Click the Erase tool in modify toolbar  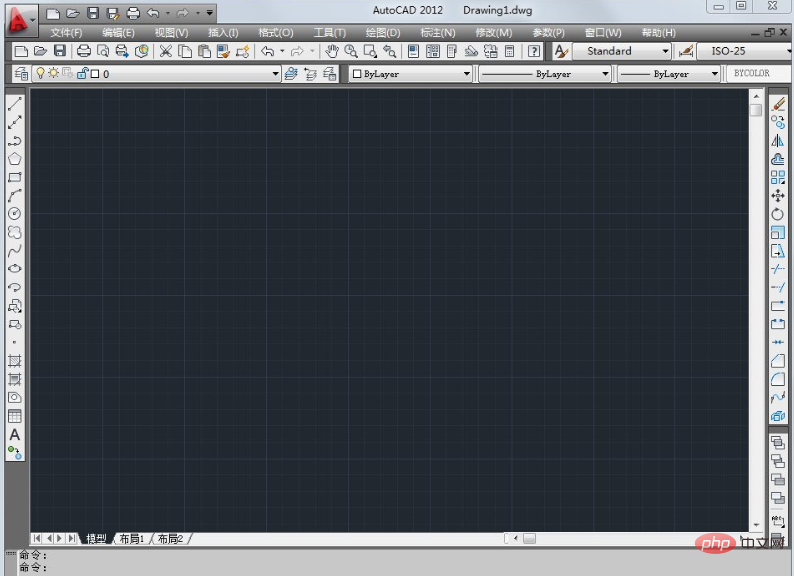pyautogui.click(x=778, y=104)
